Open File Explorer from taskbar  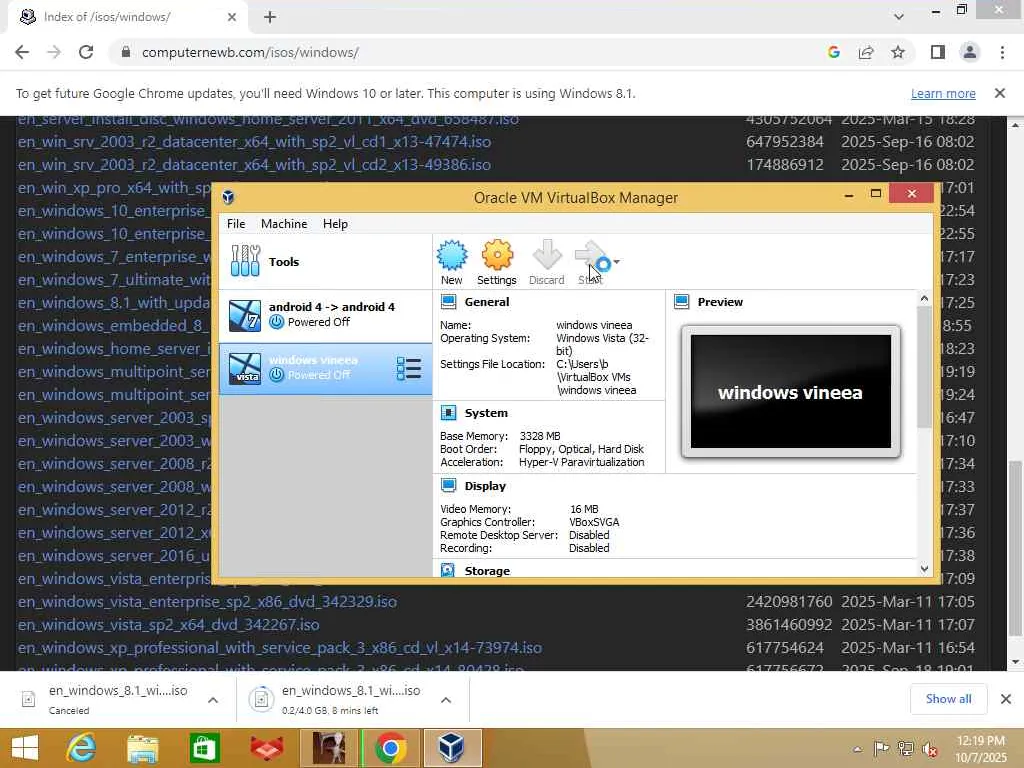[142, 748]
